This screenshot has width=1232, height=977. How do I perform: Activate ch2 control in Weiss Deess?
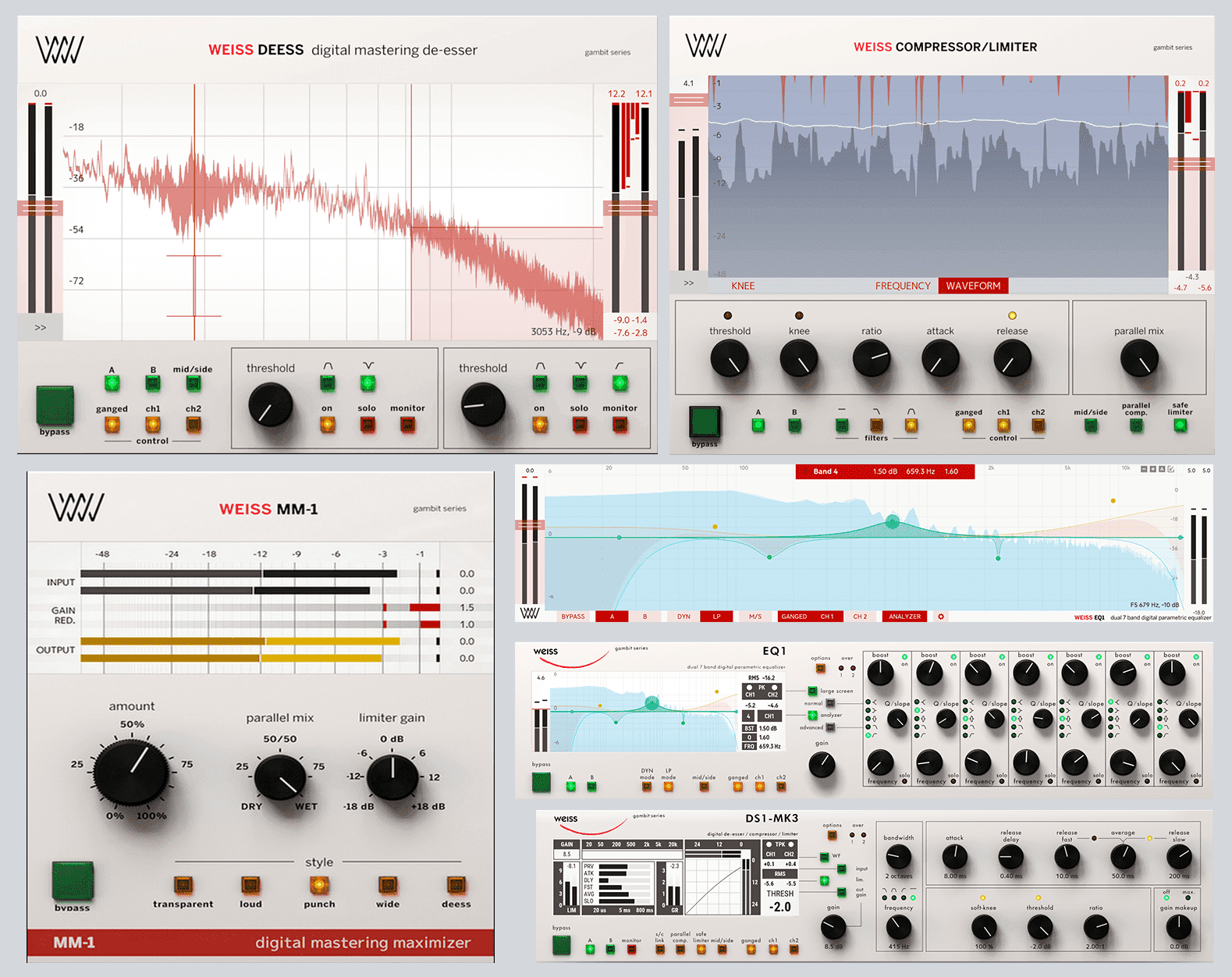(193, 425)
